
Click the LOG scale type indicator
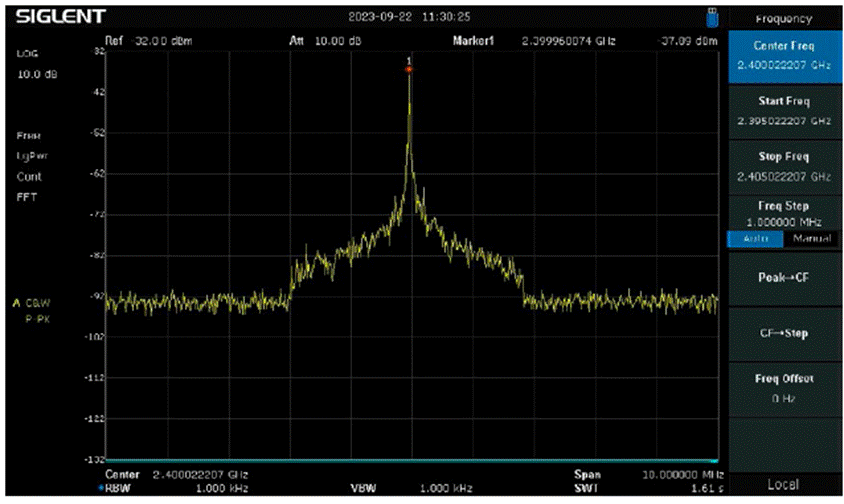(27, 54)
